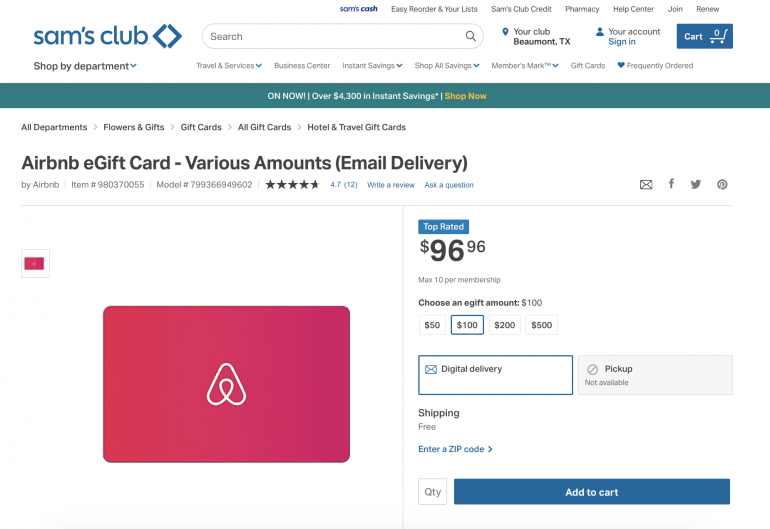Share product via email envelope icon

pos(646,185)
